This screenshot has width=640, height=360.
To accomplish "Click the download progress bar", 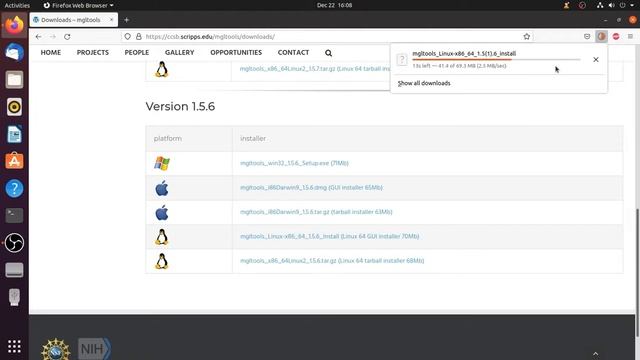I will point(496,60).
